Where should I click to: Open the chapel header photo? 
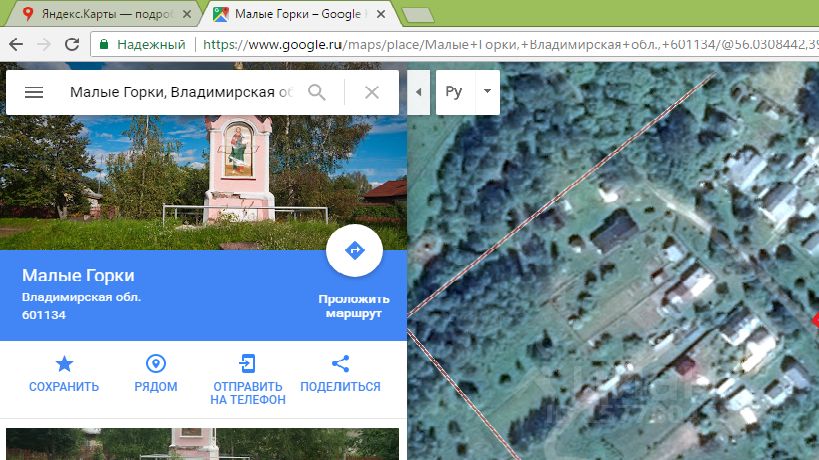(x=203, y=182)
